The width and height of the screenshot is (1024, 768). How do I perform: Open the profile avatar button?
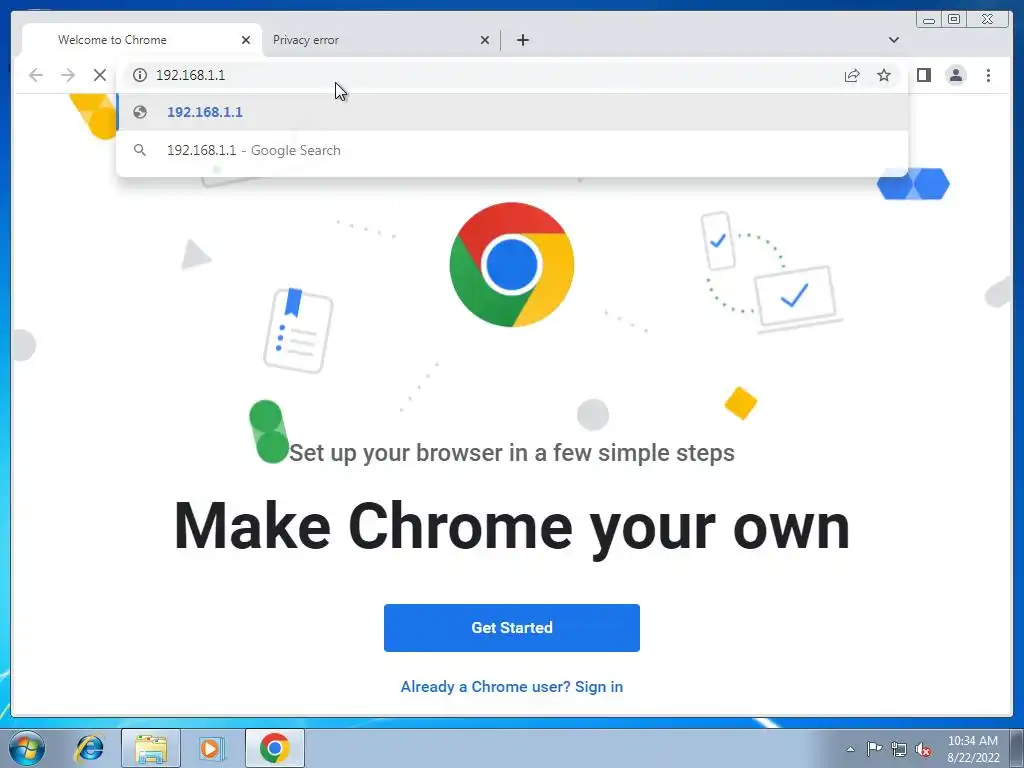click(x=955, y=75)
